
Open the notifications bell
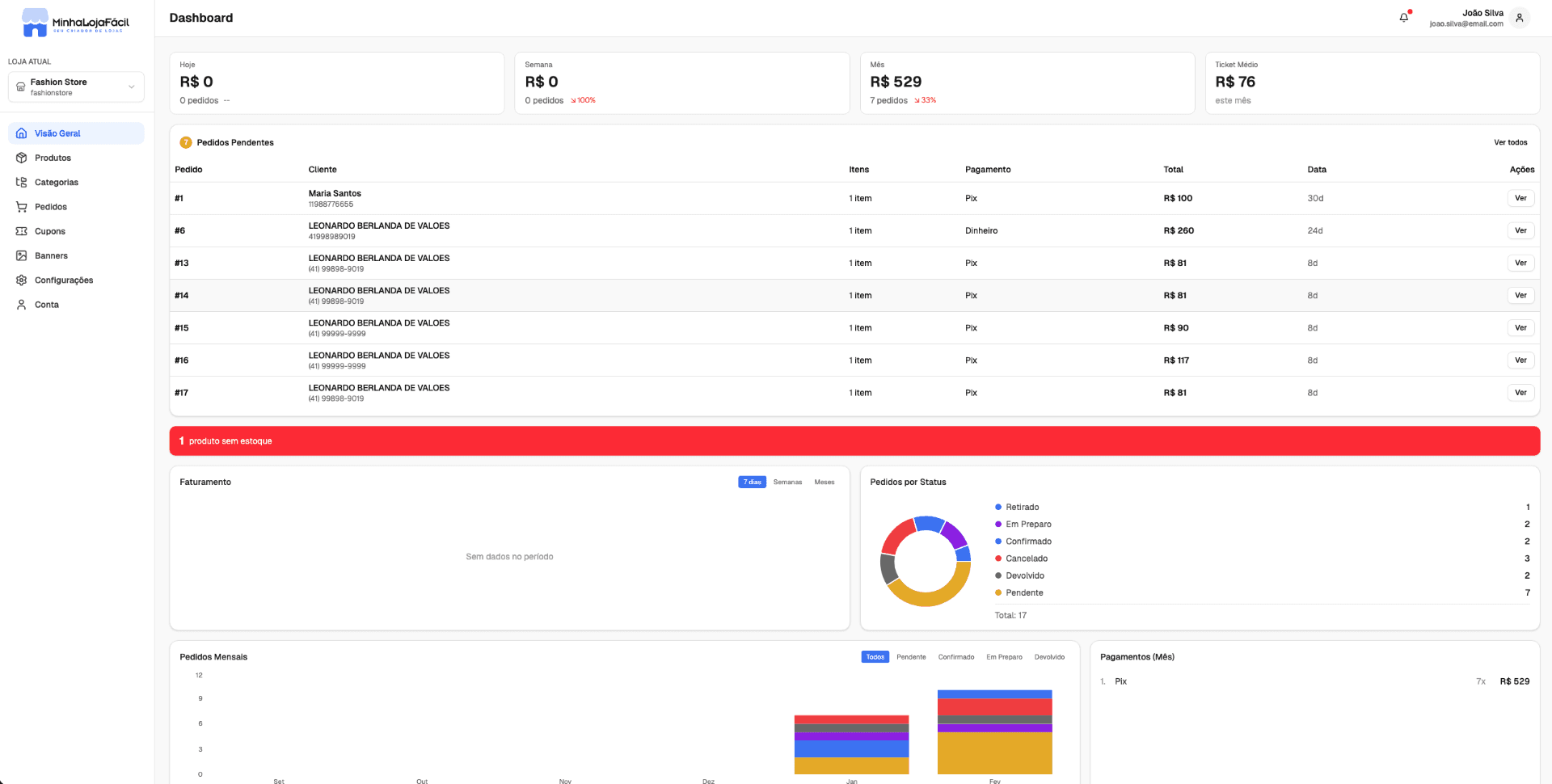pyautogui.click(x=1404, y=18)
